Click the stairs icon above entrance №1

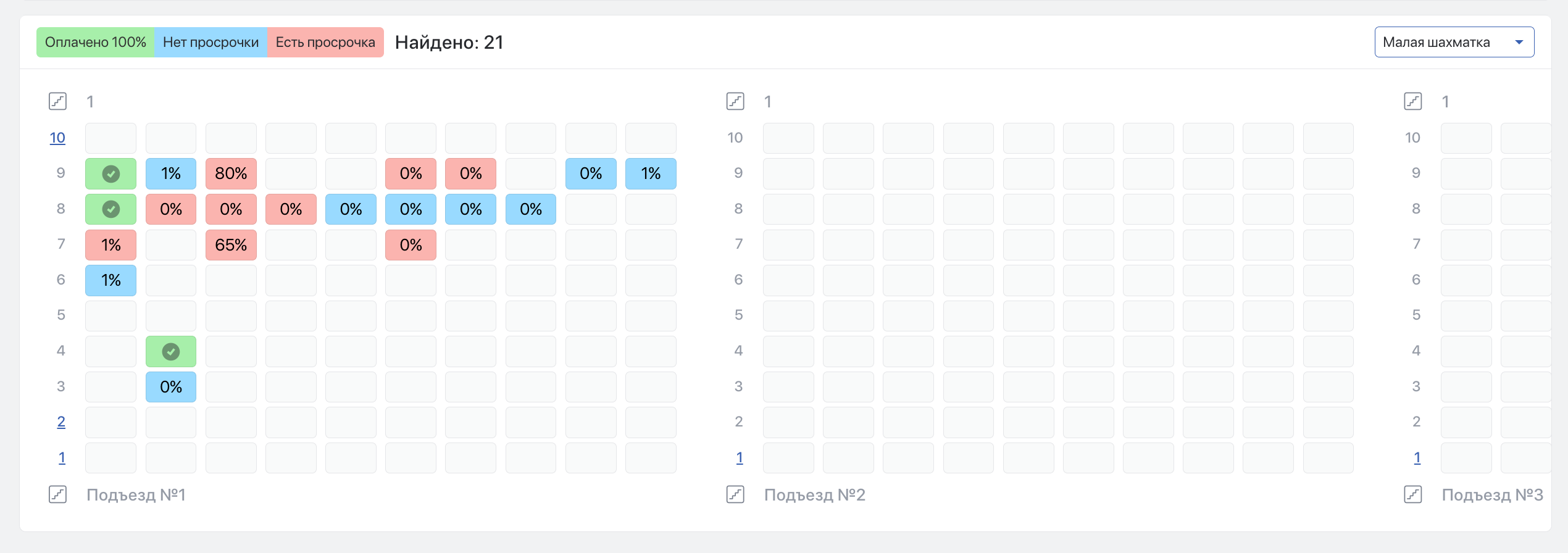coord(57,101)
